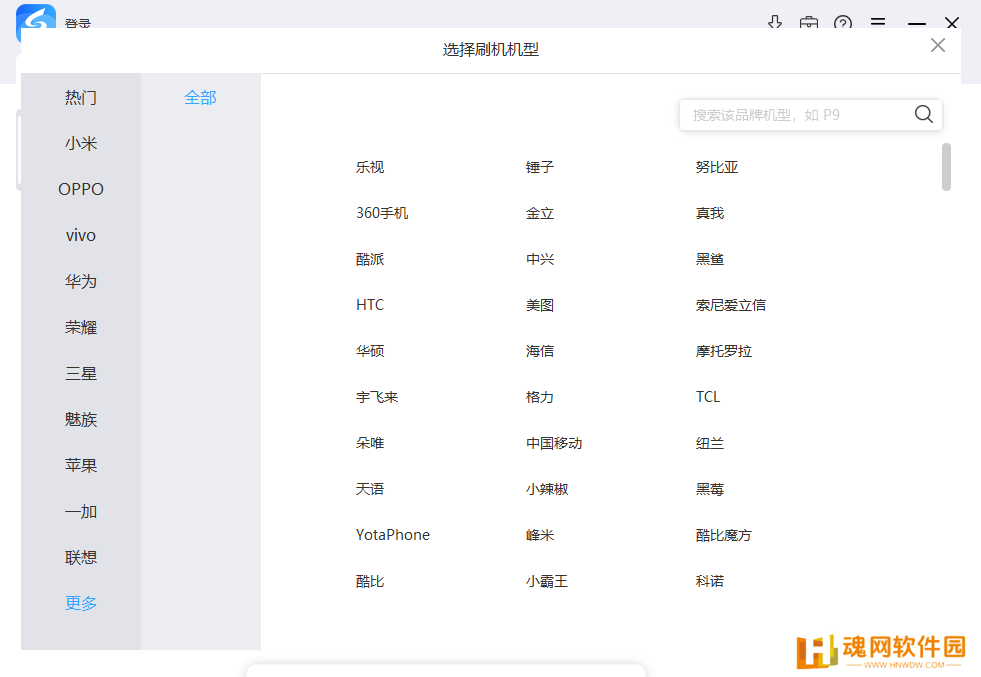Choose the 黑鲨 brand
This screenshot has width=981, height=677.
click(x=709, y=259)
